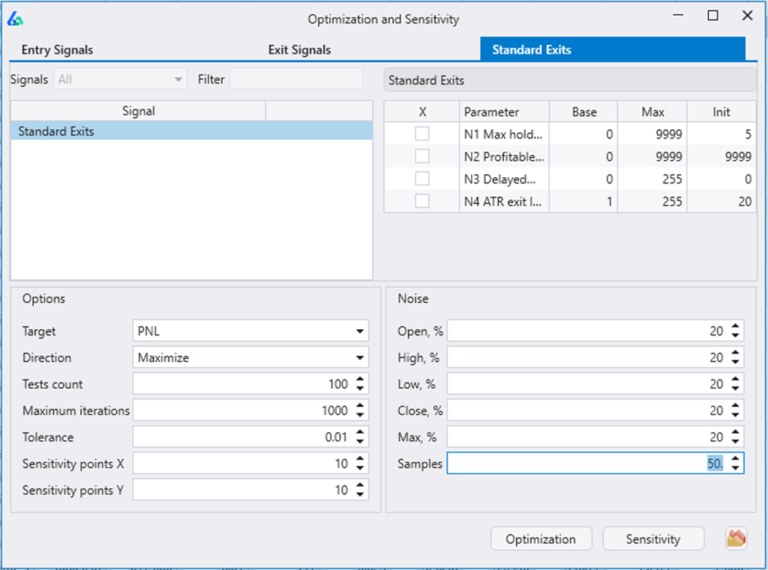The image size is (768, 570).
Task: Expand the Direction dropdown set to Maximize
Action: (x=250, y=357)
